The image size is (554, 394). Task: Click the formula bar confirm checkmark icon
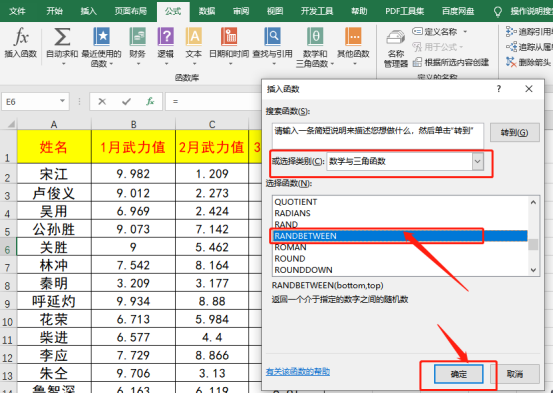126,102
